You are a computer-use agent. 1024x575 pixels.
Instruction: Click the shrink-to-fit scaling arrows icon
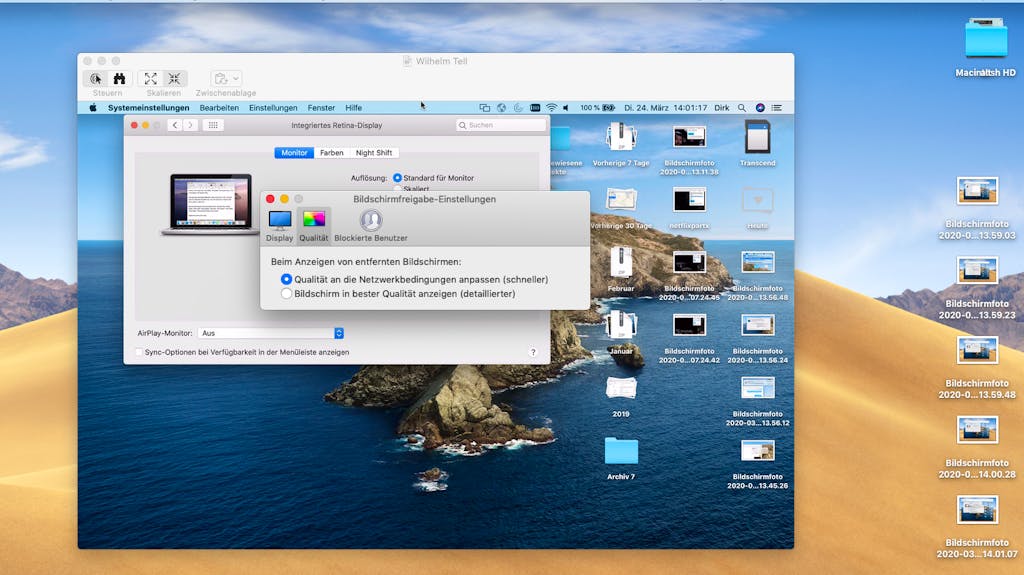pos(174,79)
